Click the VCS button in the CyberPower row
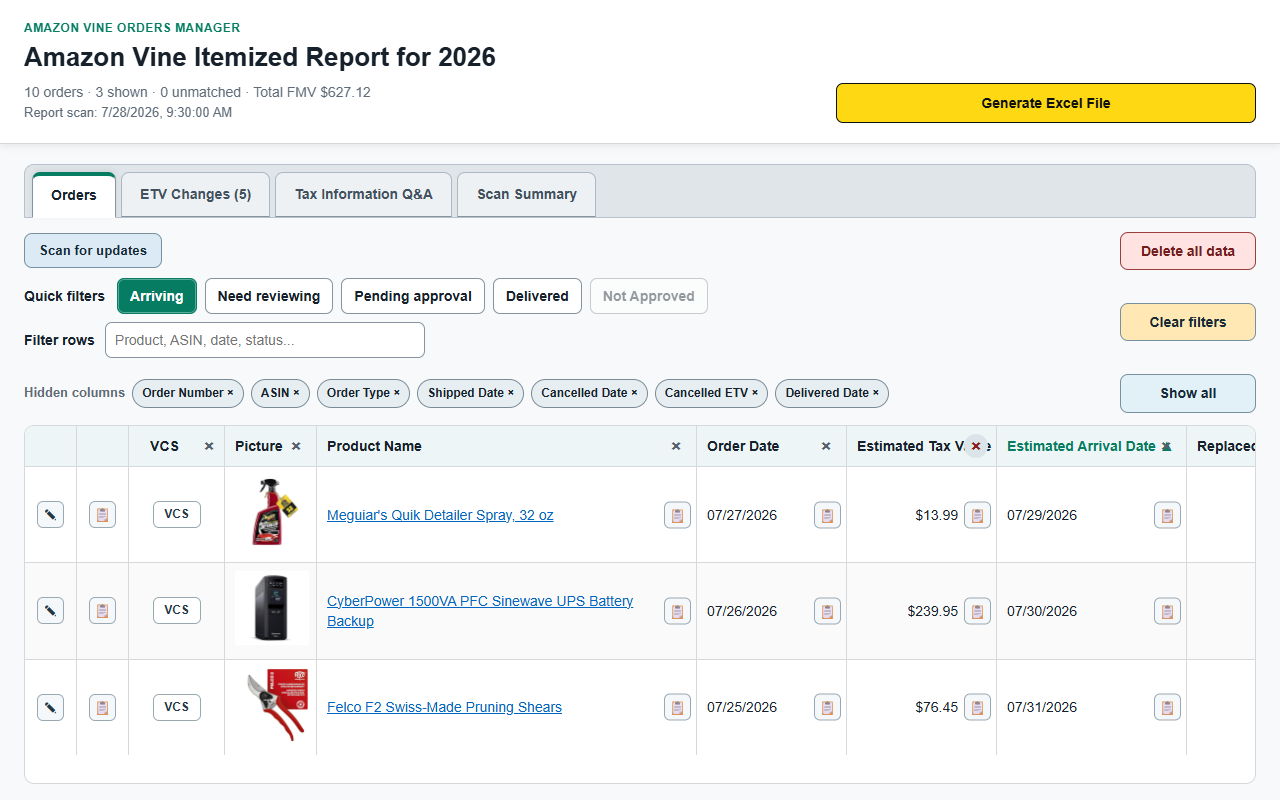Screen dimensions: 1280x800 pyautogui.click(x=177, y=610)
